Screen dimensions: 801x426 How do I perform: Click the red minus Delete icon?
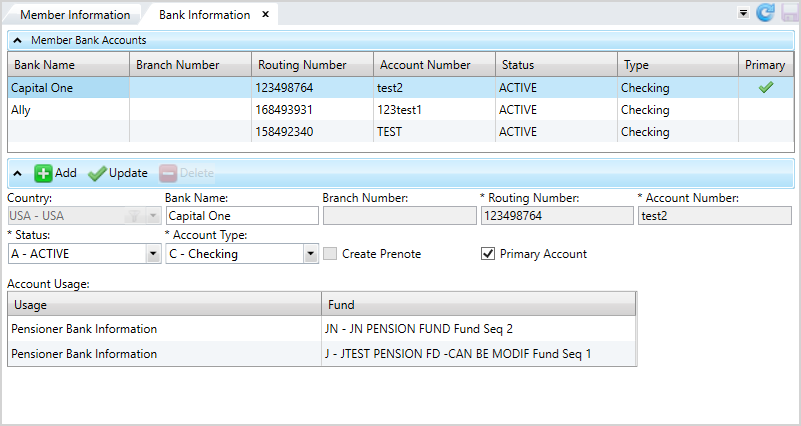[x=167, y=173]
